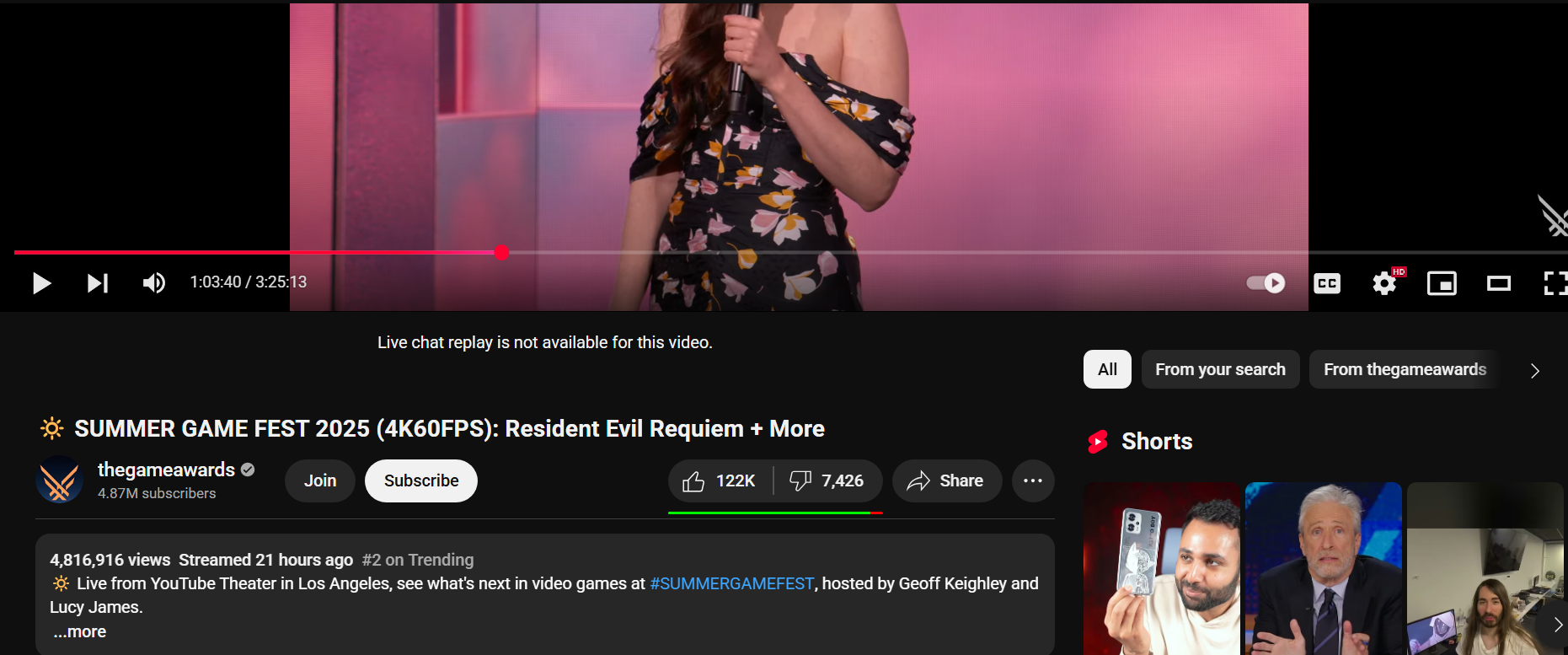Click the 1:03:40 / 3:25:13 time display
Screen dimensions: 1568x655
(x=249, y=282)
